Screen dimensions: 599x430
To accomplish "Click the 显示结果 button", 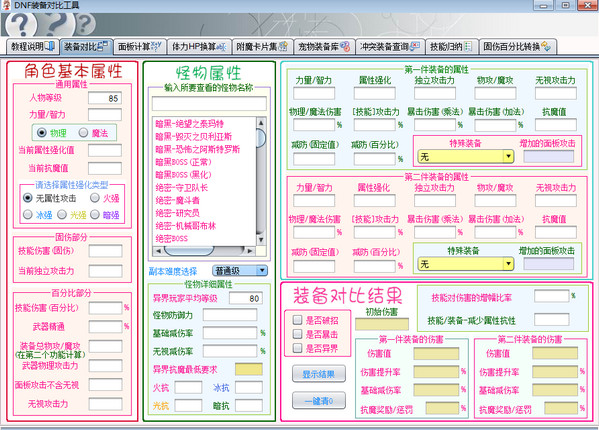I will pyautogui.click(x=319, y=374).
